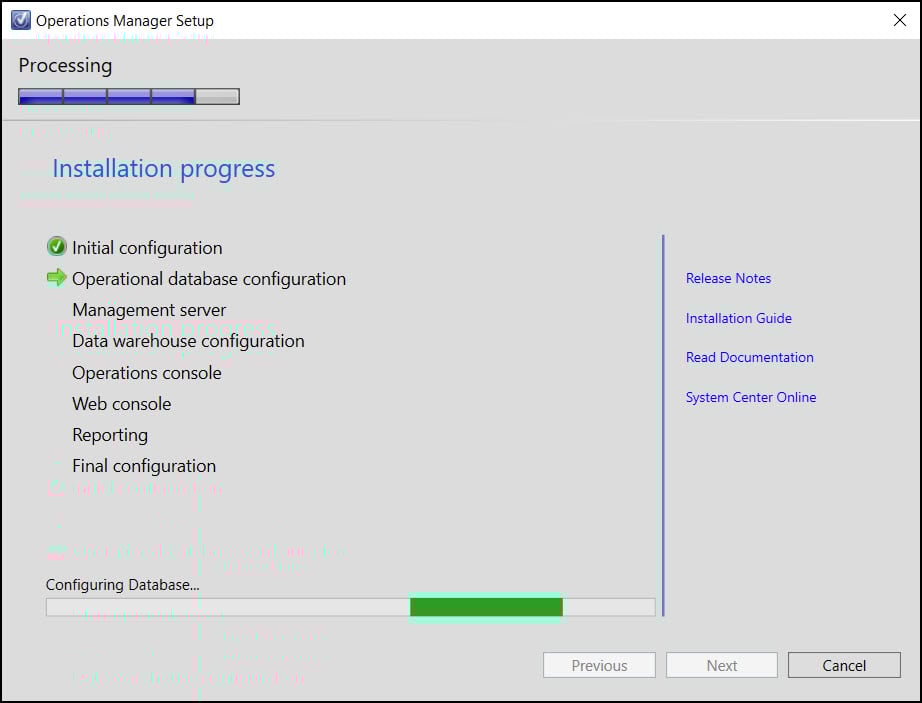Close the Operations Manager Setup window
922x703 pixels.
point(899,20)
